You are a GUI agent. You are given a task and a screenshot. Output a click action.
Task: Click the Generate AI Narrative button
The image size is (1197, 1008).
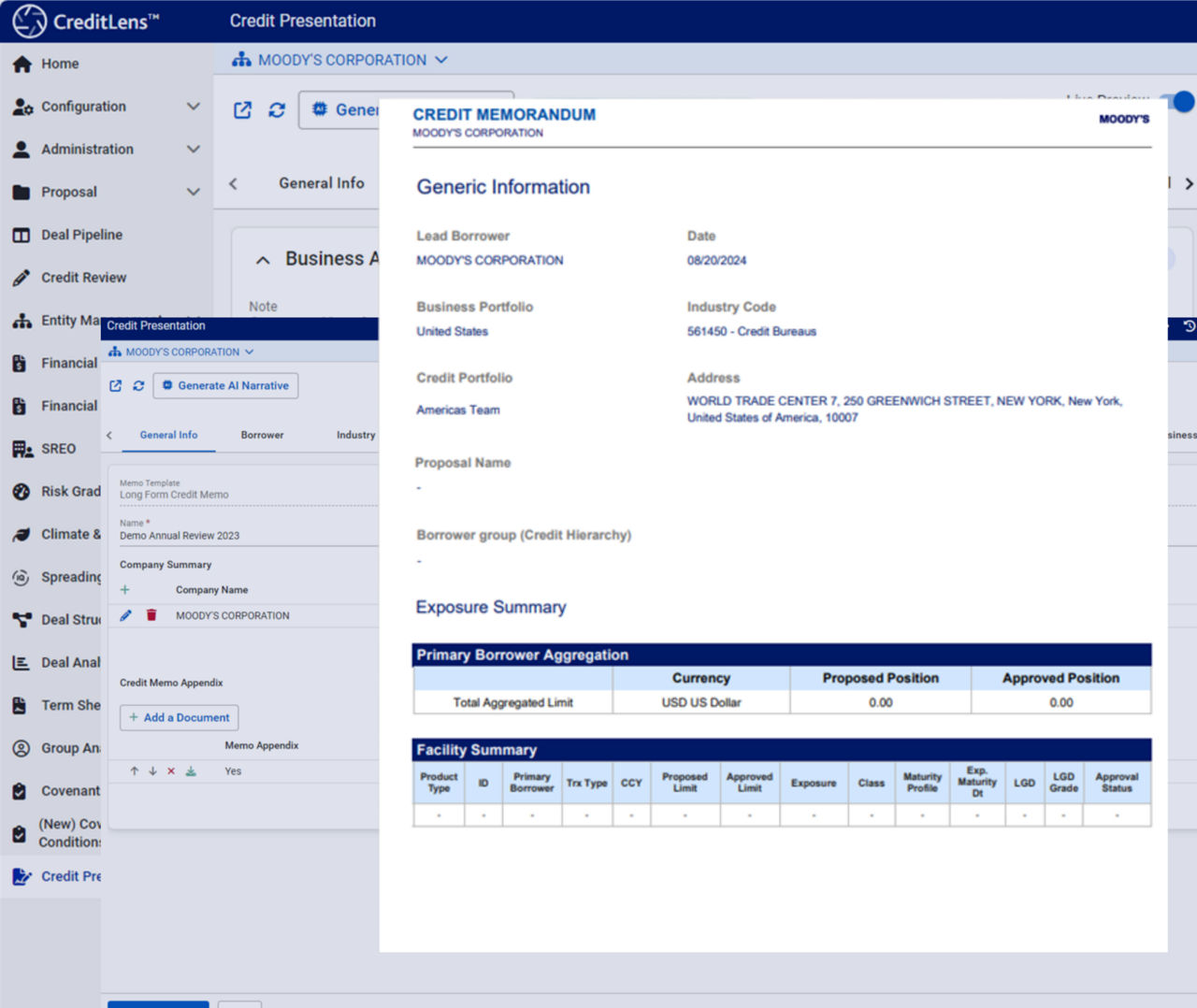(x=225, y=385)
